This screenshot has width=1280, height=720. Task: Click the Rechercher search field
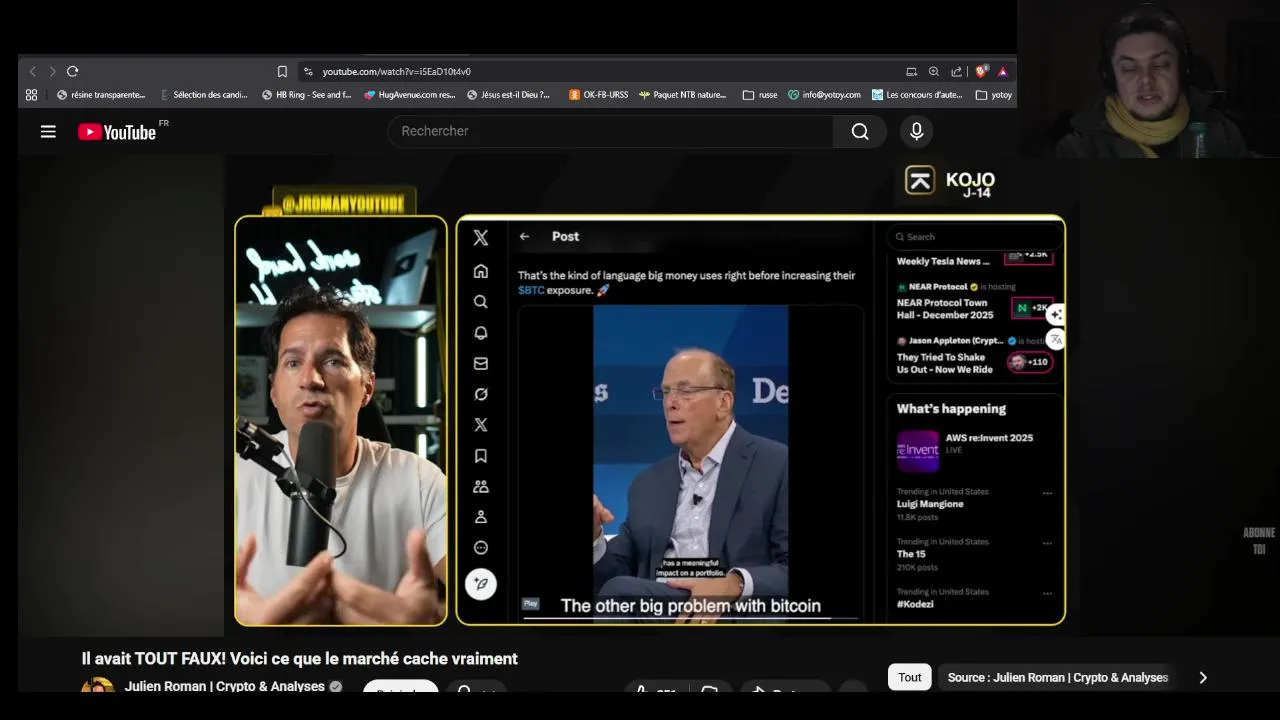click(x=610, y=131)
